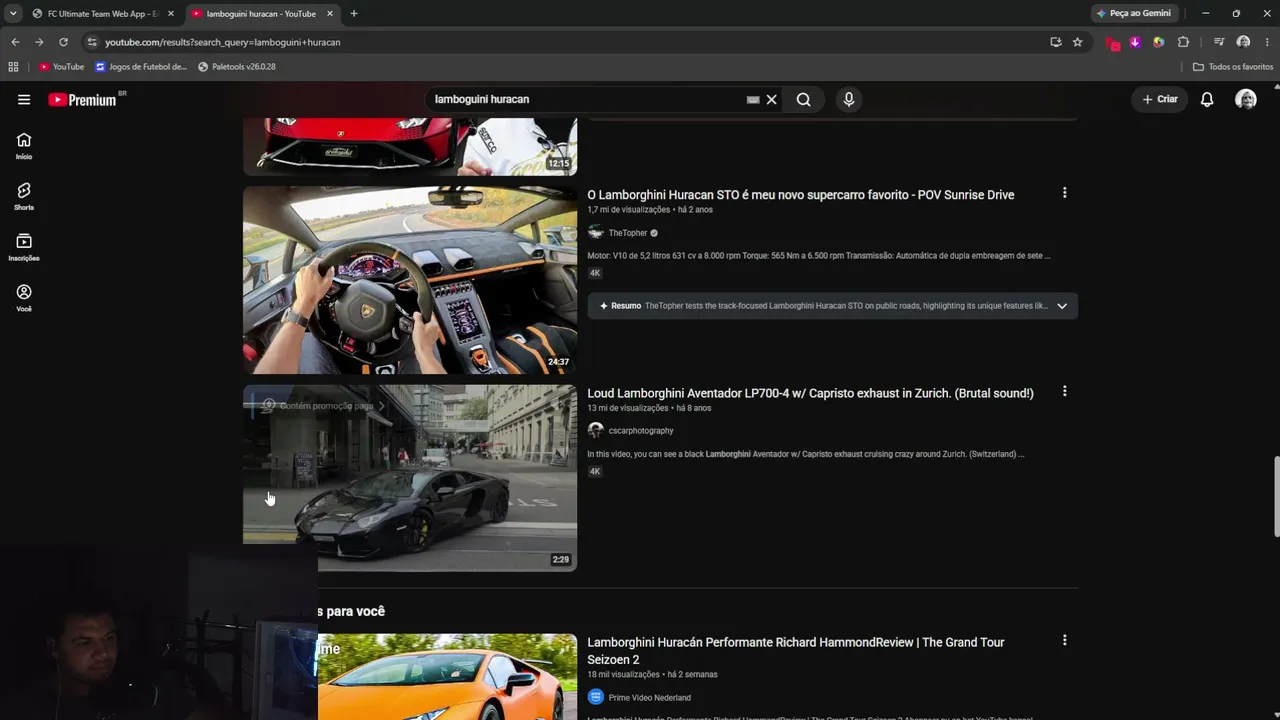Viewport: 1280px width, 720px height.
Task: Open the browser extensions puzzle menu
Action: tap(1183, 42)
